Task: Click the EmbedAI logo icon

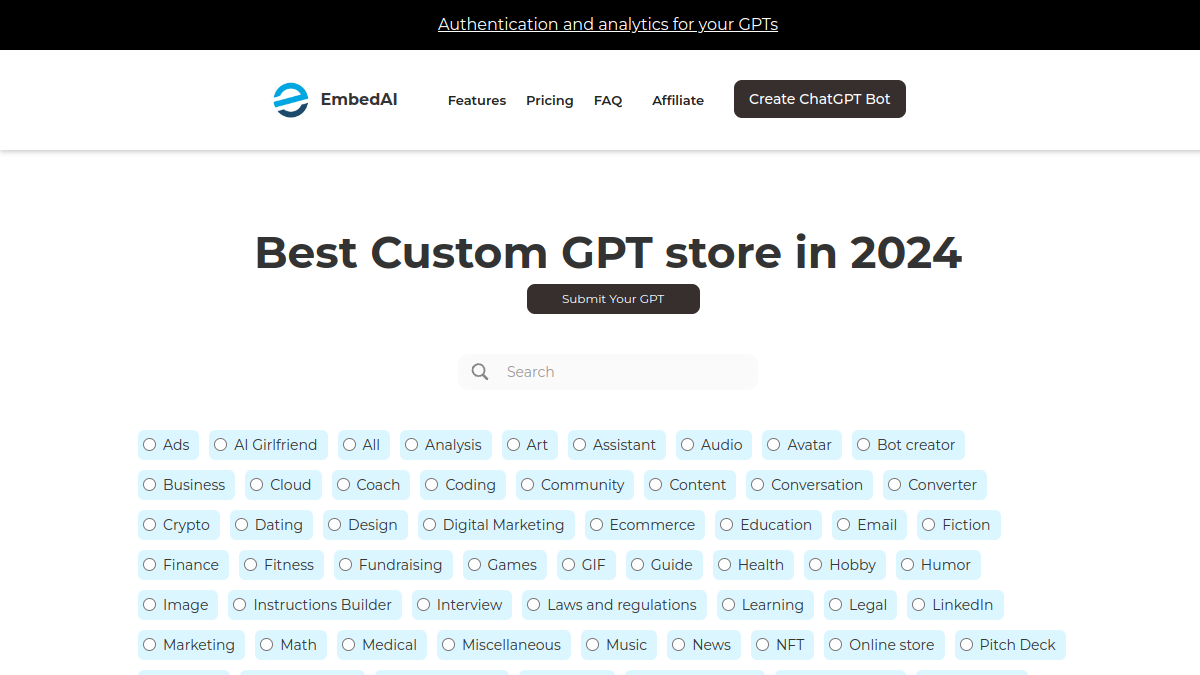Action: tap(291, 100)
